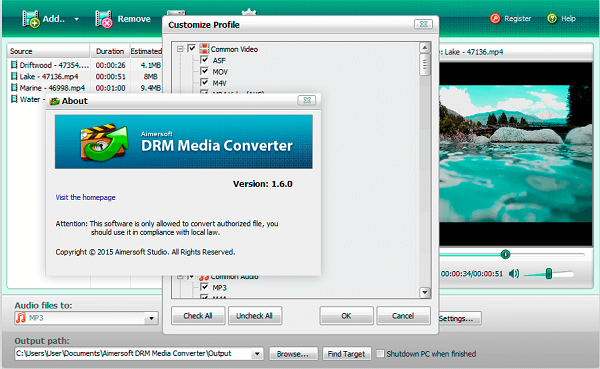This screenshot has height=369, width=600.
Task: Click the Common Audio category icon
Action: (x=204, y=277)
